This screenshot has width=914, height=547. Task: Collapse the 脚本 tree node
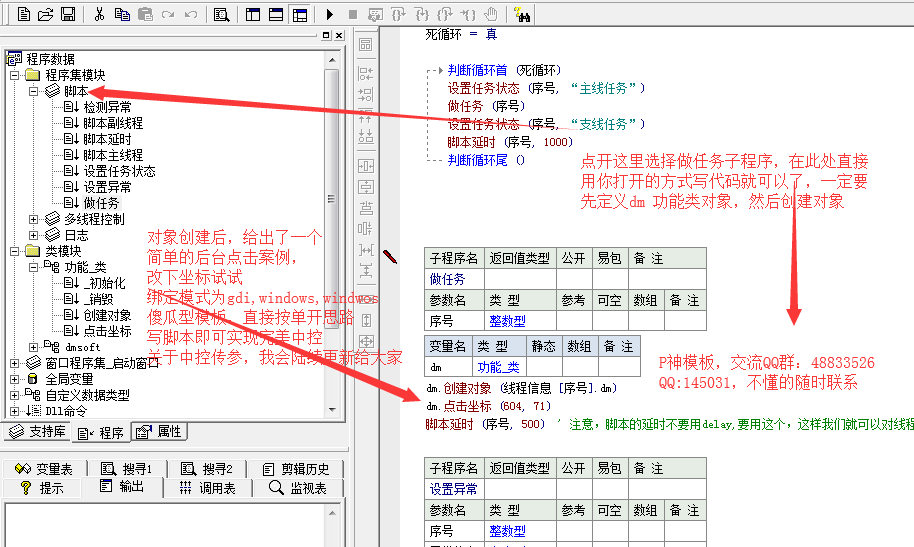[x=33, y=91]
